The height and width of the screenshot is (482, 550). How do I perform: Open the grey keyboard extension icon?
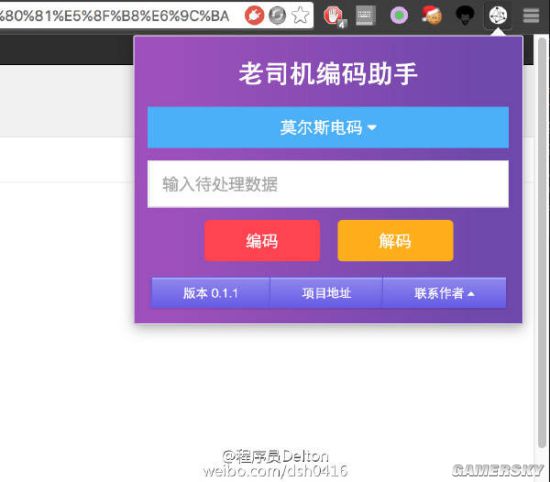pyautogui.click(x=365, y=15)
